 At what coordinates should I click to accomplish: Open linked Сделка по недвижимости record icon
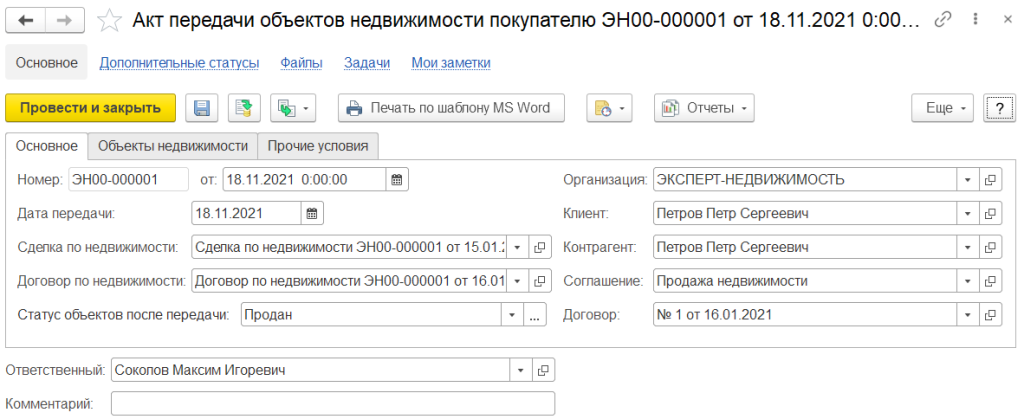pos(540,247)
